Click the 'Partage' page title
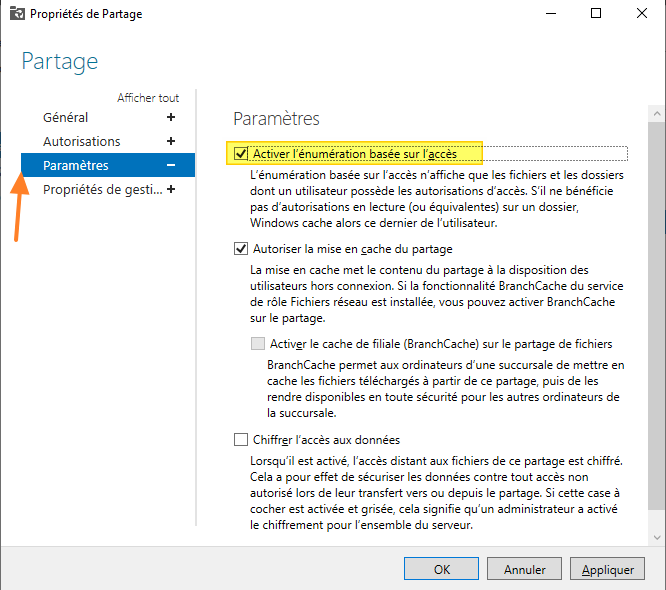This screenshot has height=590, width=666. (60, 62)
